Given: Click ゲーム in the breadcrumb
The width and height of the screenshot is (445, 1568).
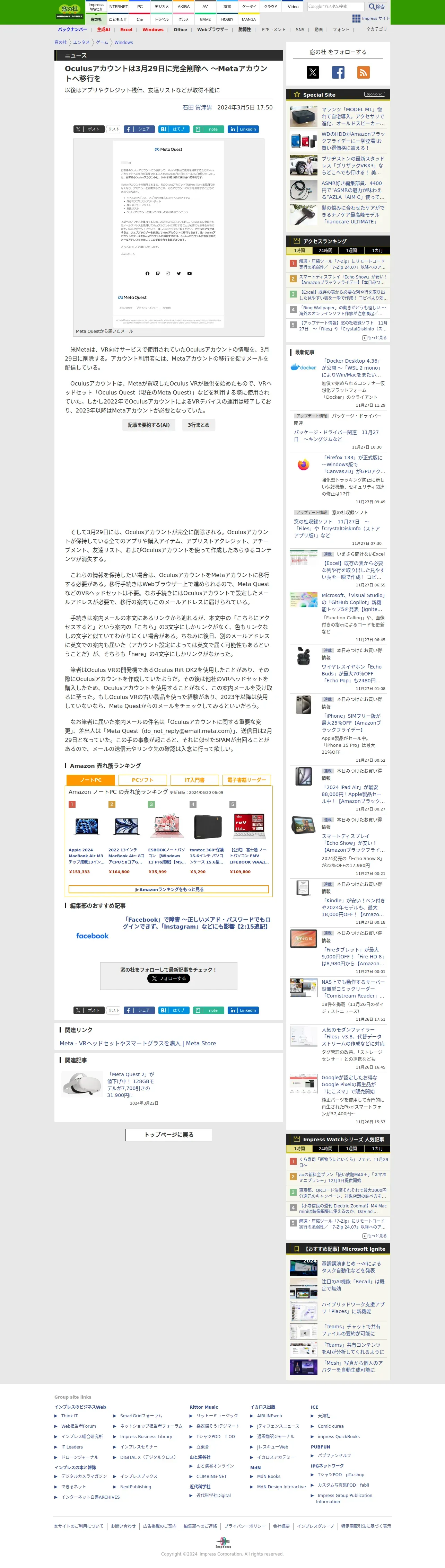Looking at the screenshot, I should click(102, 43).
